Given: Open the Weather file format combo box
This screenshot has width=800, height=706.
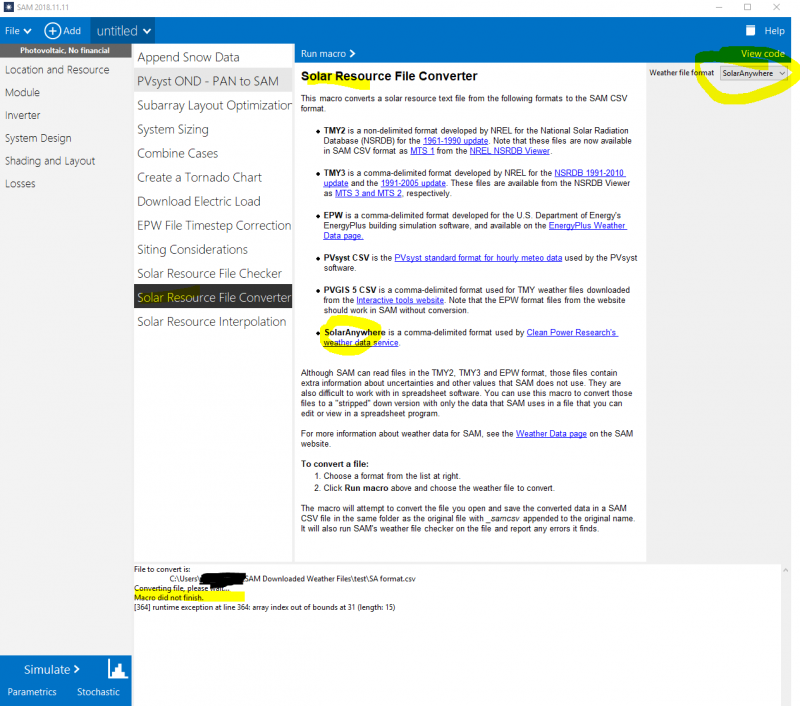Looking at the screenshot, I should [754, 73].
